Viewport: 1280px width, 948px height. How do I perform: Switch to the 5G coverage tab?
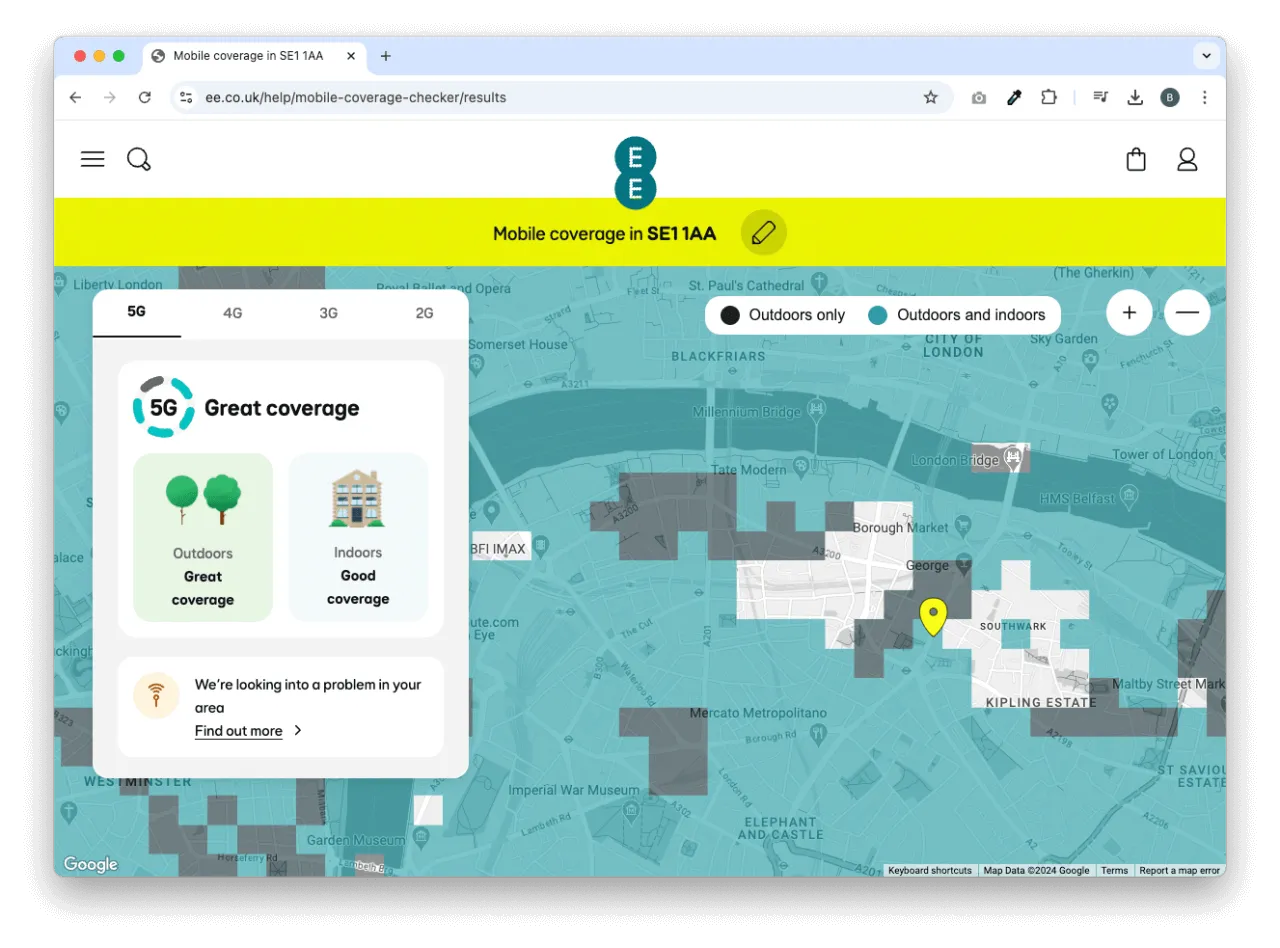[x=137, y=312]
